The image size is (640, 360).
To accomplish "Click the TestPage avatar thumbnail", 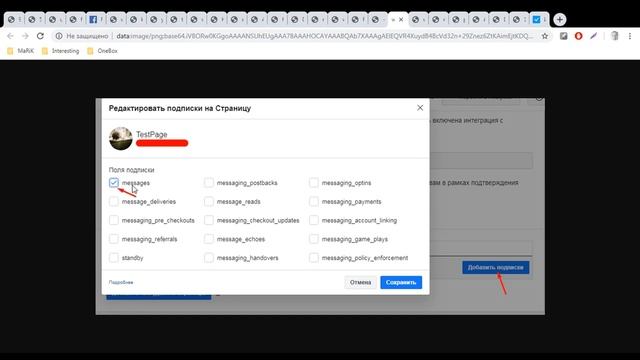I will point(121,138).
